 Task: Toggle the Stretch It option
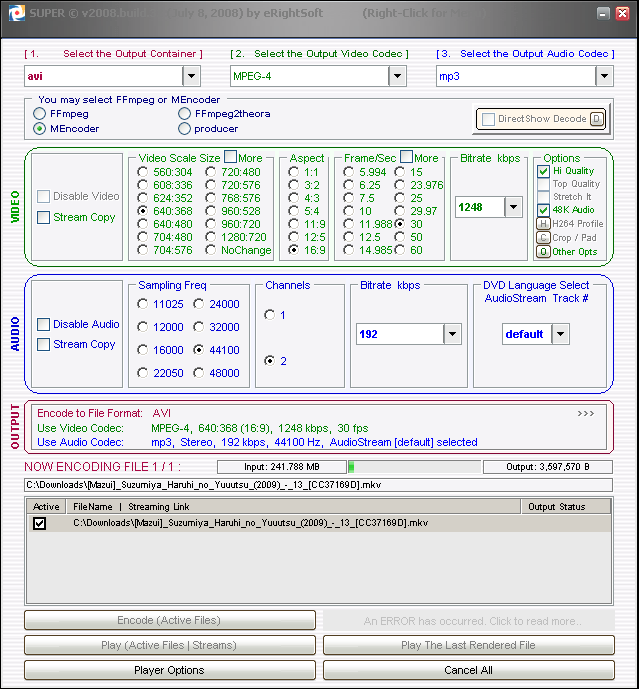click(543, 197)
